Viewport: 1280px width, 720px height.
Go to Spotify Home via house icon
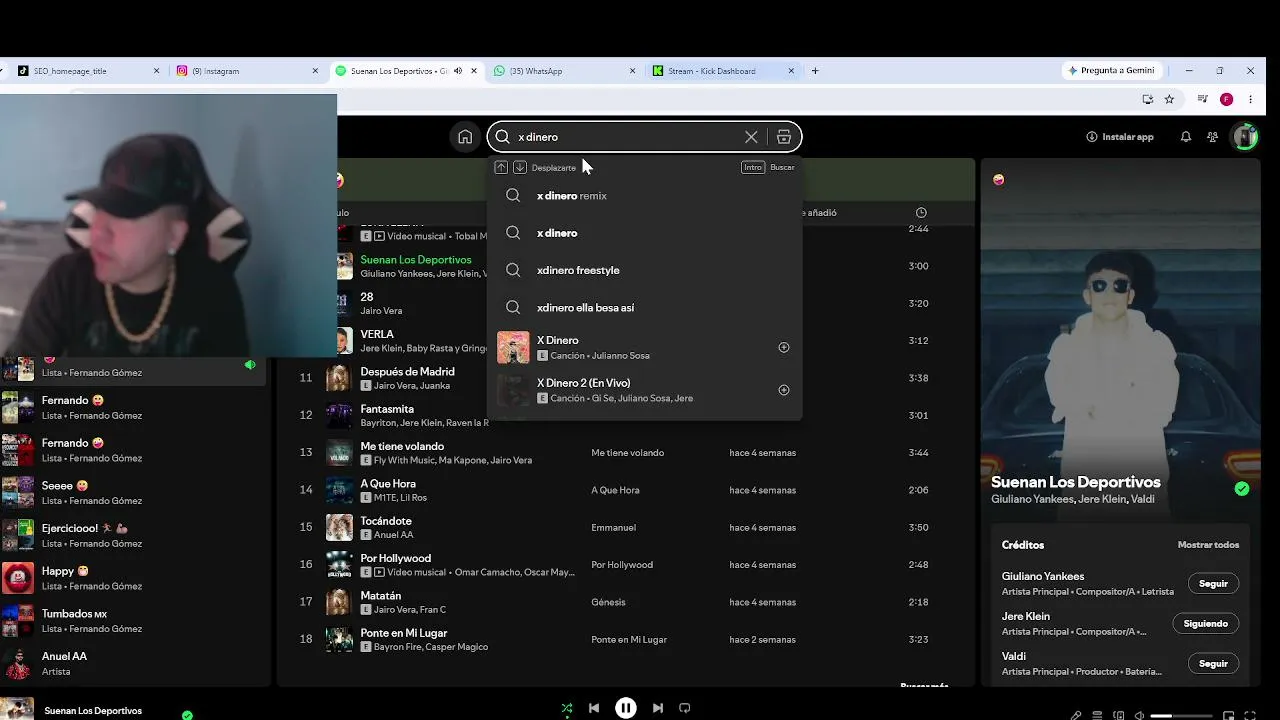(465, 137)
